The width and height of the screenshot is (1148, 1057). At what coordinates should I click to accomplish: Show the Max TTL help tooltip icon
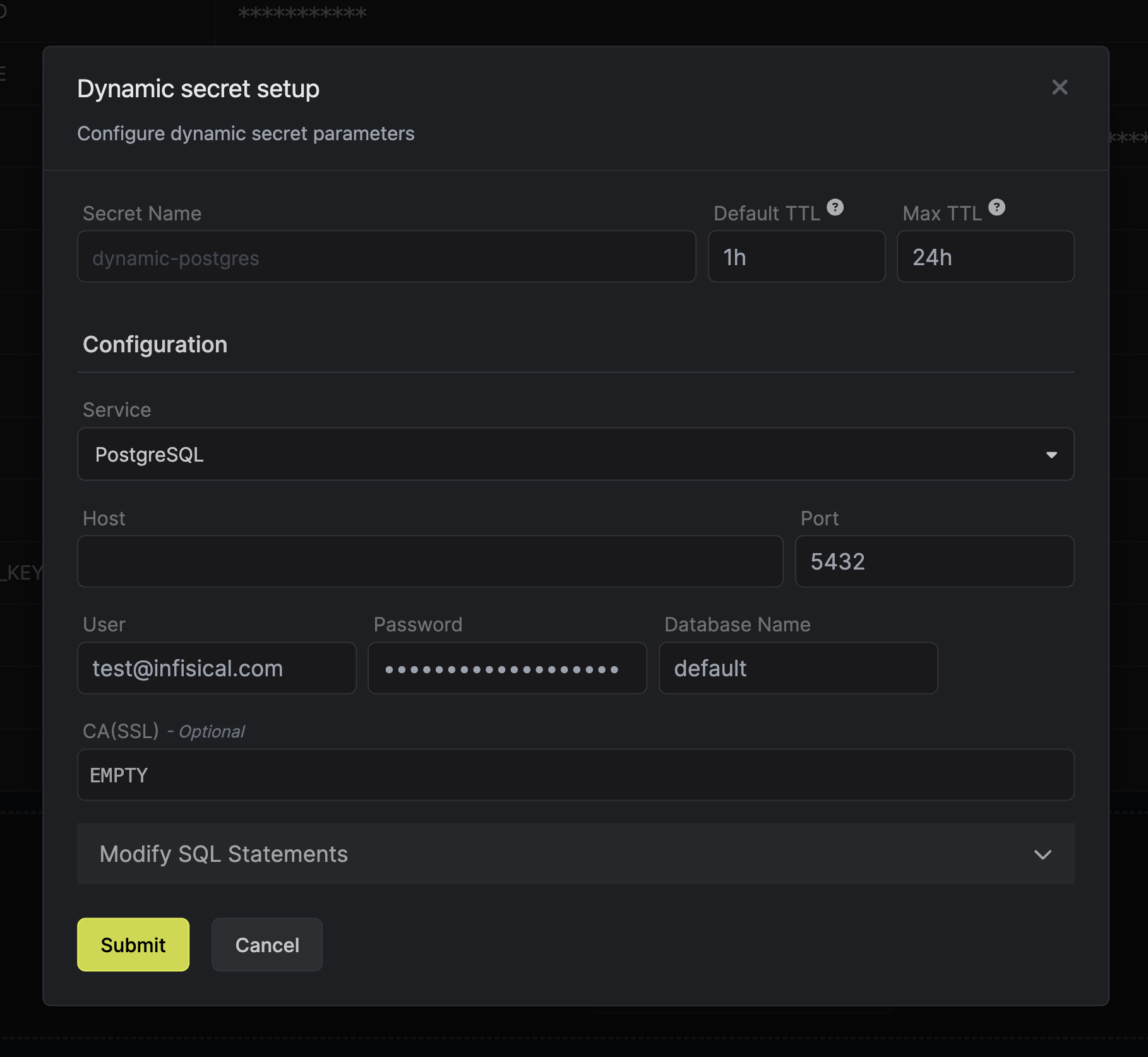click(996, 207)
